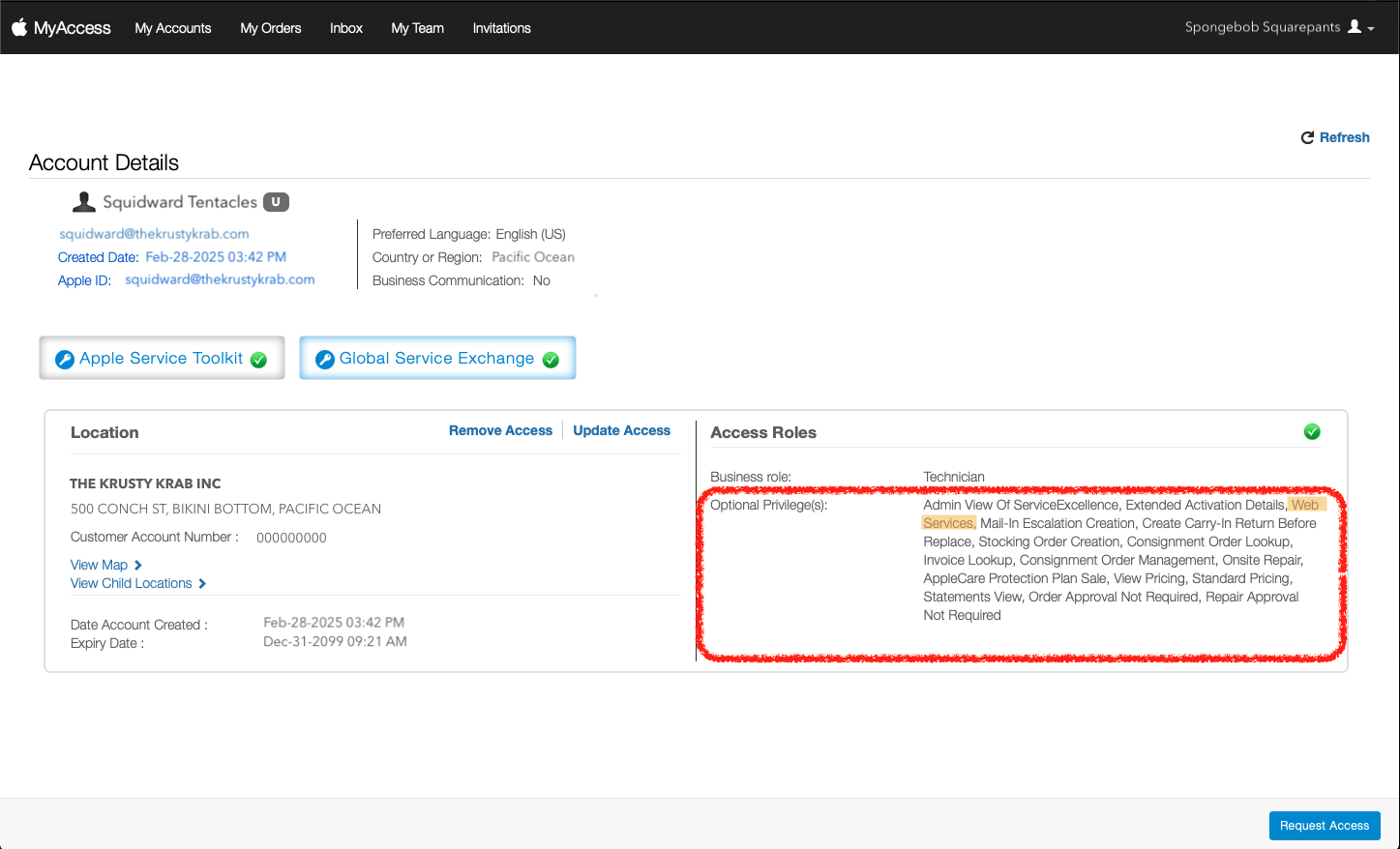The width and height of the screenshot is (1400, 849).
Task: Open View Child Locations link
Action: 132,583
